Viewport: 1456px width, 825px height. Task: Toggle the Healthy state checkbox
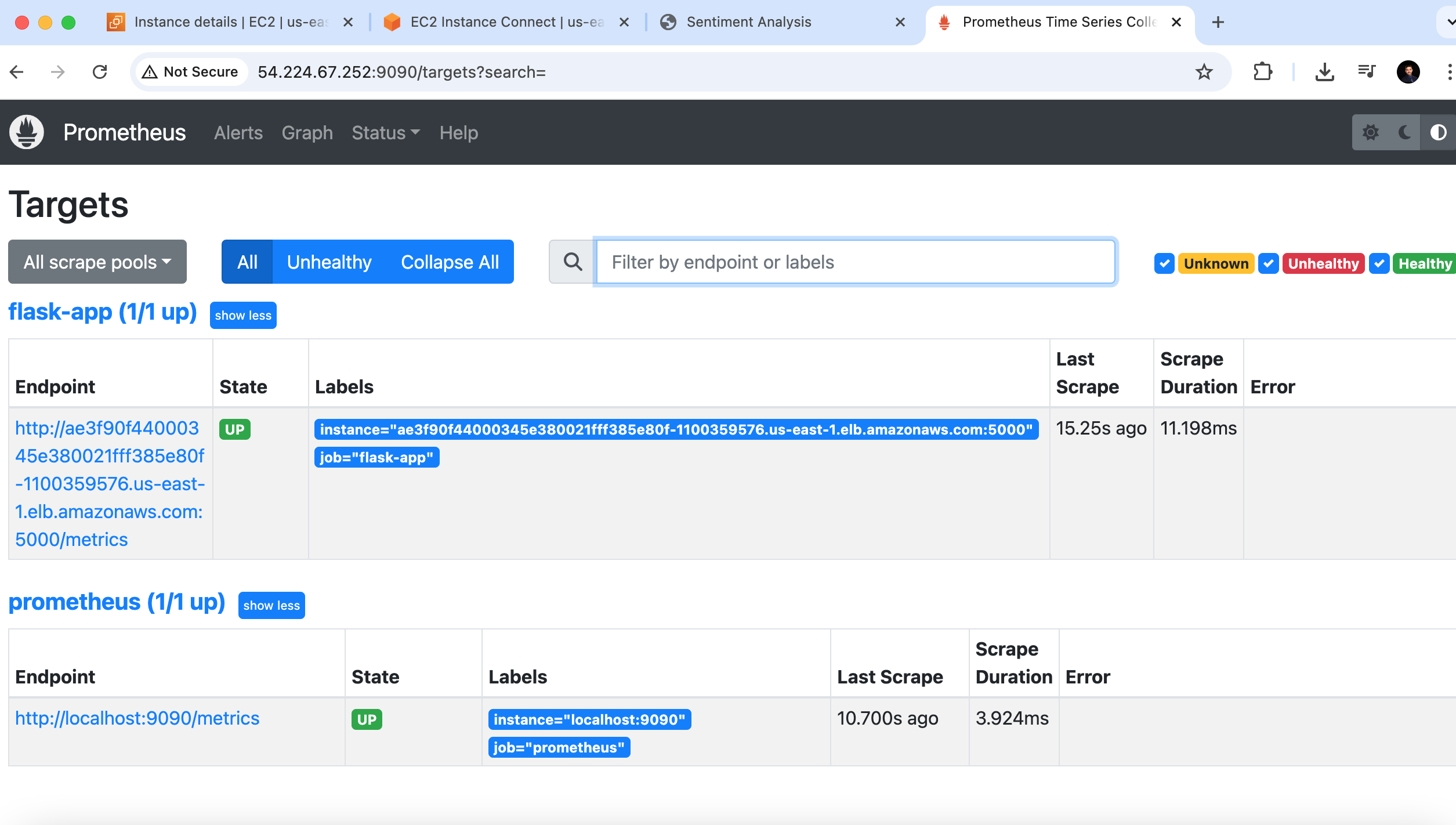1379,263
